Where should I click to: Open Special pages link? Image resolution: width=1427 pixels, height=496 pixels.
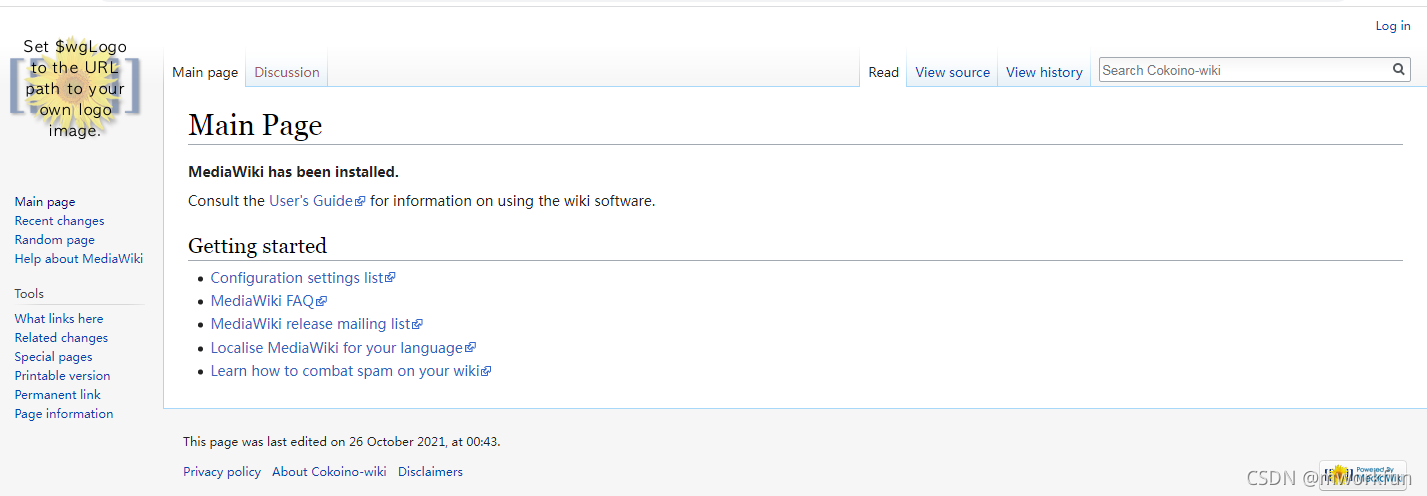(54, 357)
